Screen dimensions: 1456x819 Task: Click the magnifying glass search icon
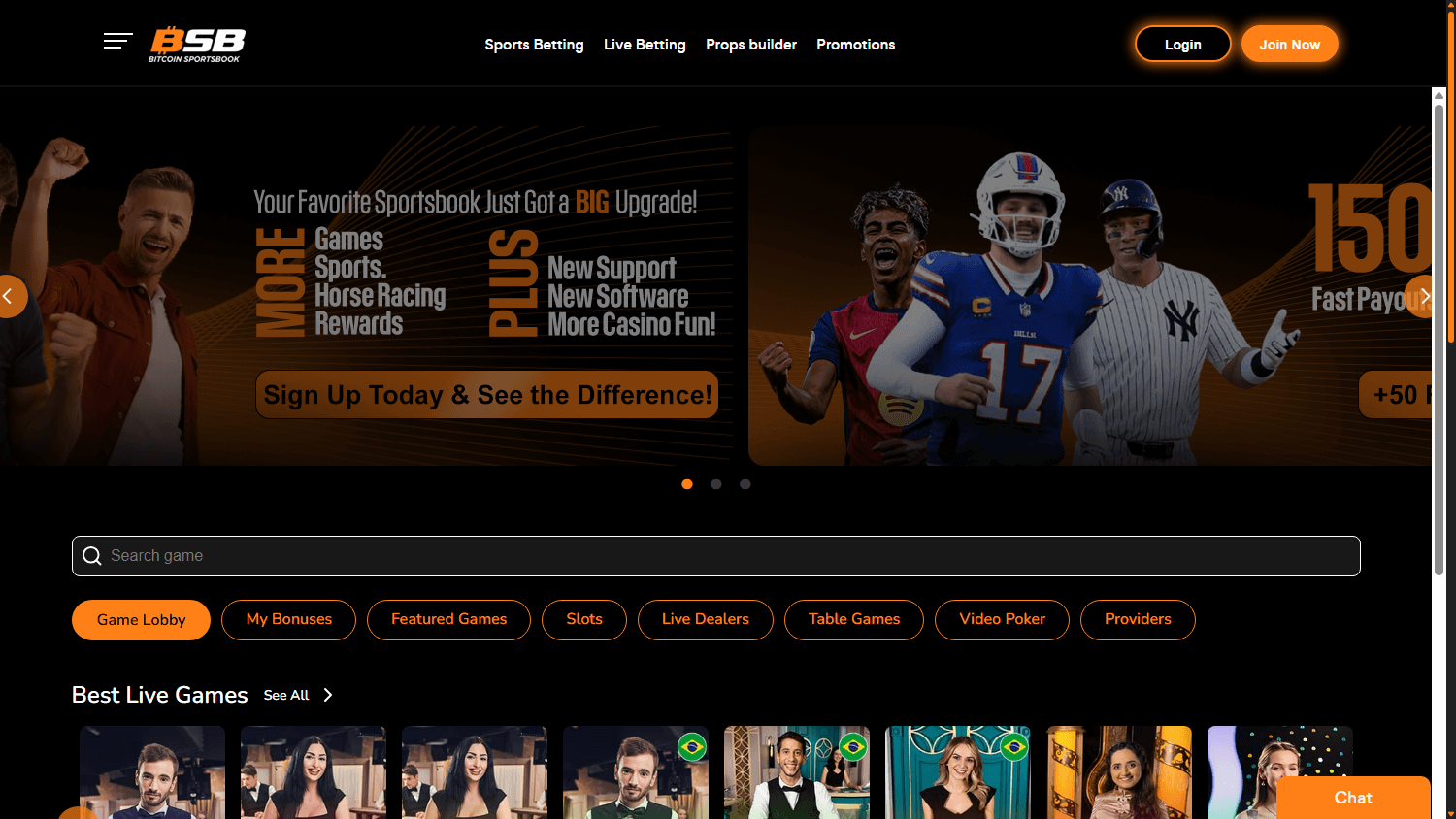92,555
